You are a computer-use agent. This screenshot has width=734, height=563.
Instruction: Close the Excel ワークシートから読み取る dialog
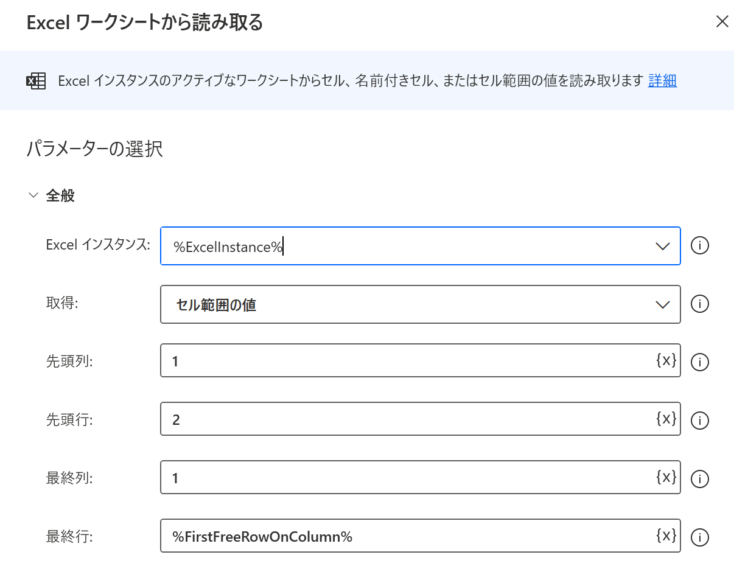722,22
